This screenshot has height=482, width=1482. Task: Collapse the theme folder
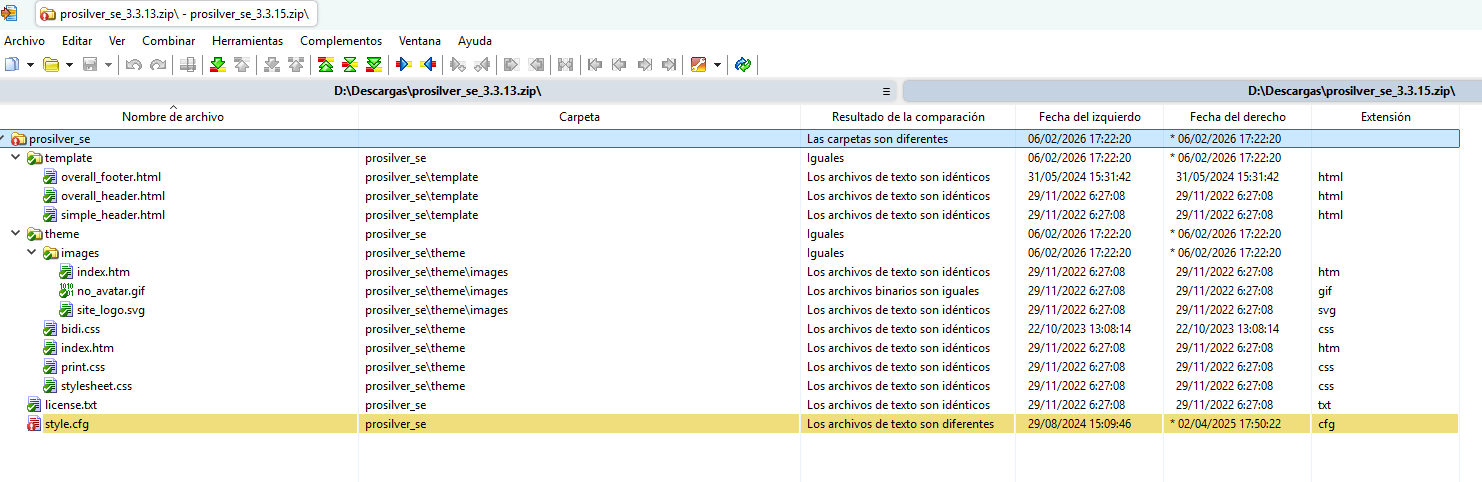pyautogui.click(x=16, y=234)
